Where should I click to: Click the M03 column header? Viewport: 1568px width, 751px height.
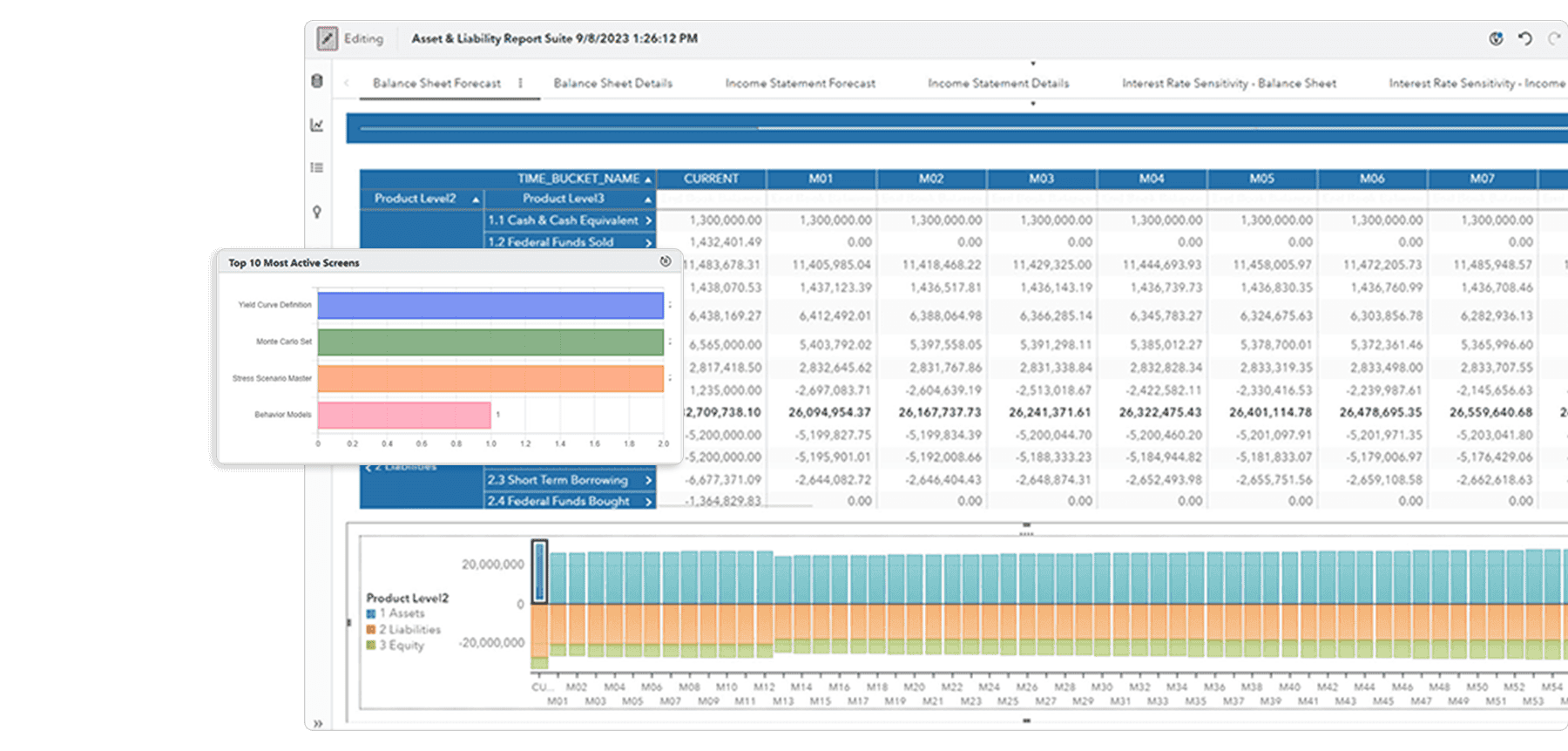tap(1041, 179)
